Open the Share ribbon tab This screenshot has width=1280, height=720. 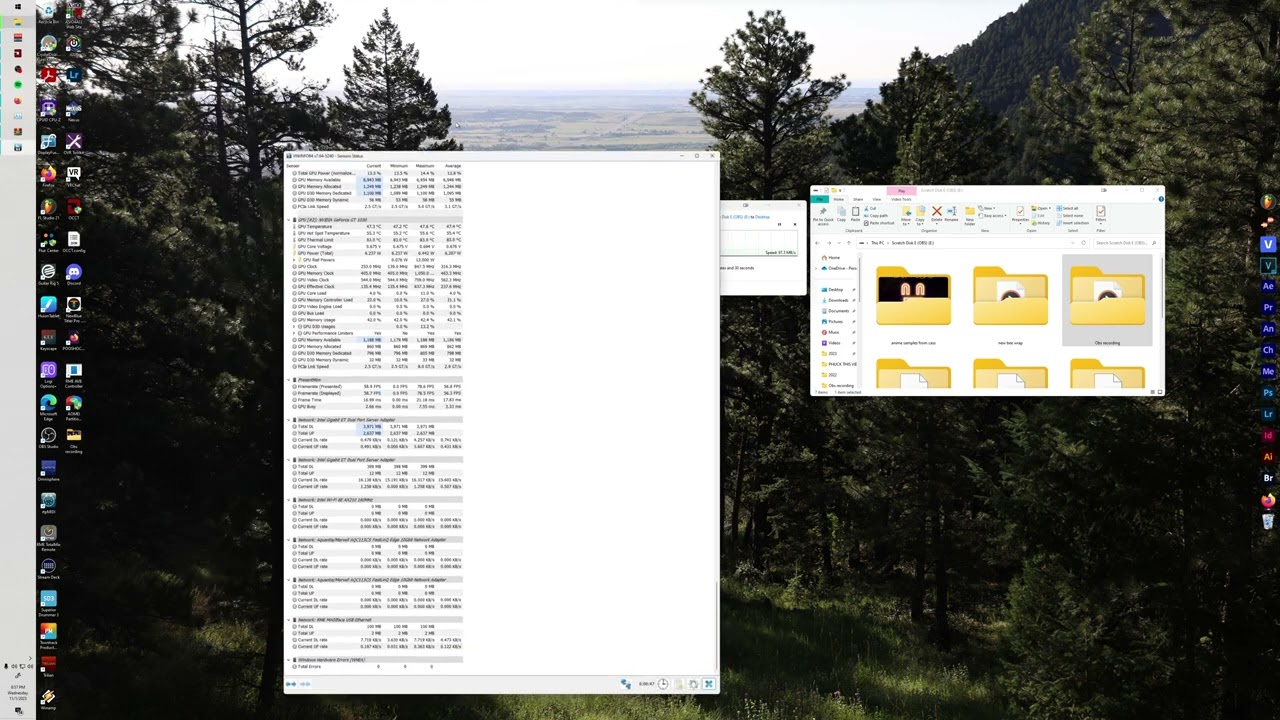tap(857, 199)
